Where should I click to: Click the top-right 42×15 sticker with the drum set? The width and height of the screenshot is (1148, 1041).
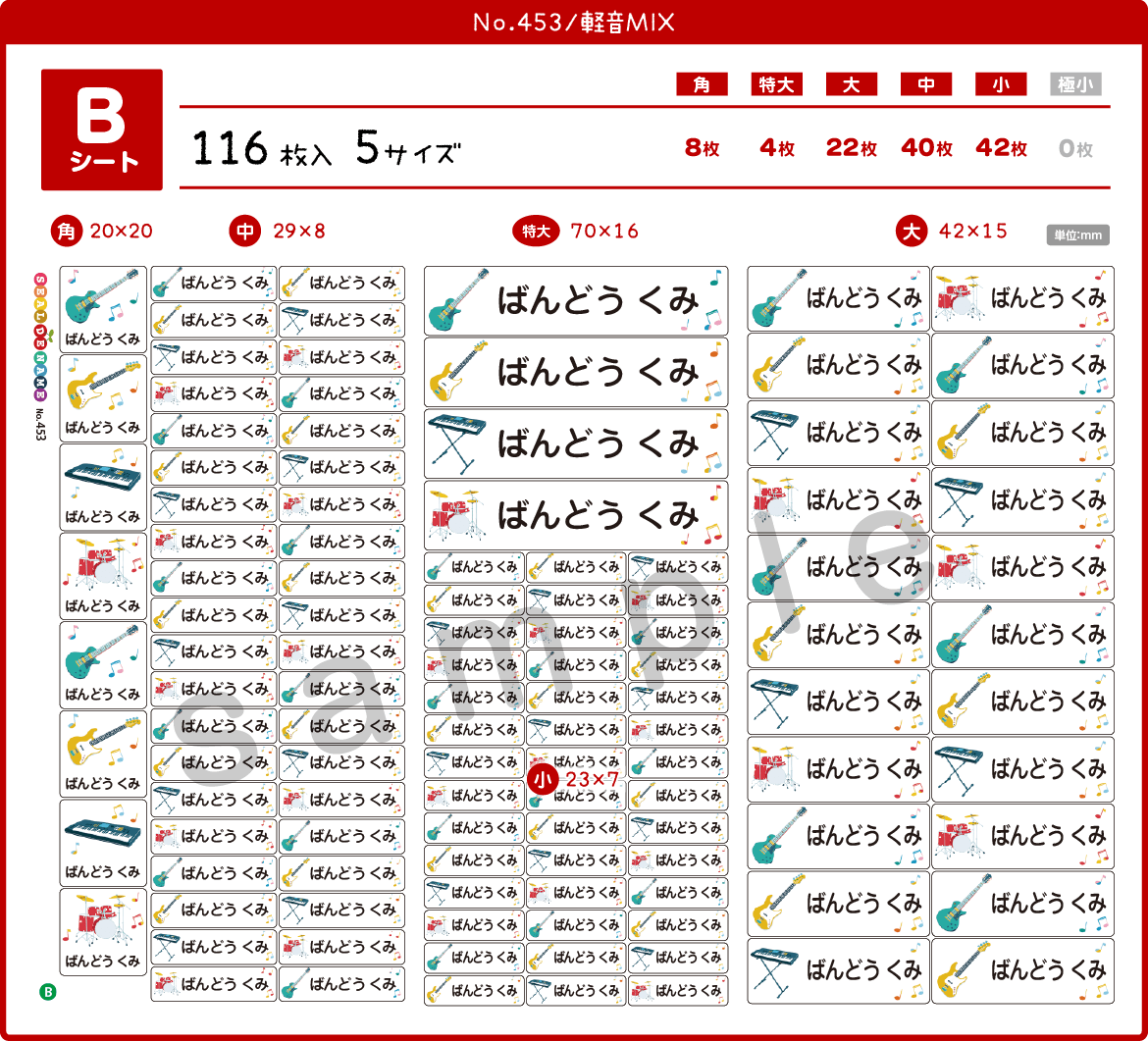(x=1022, y=298)
